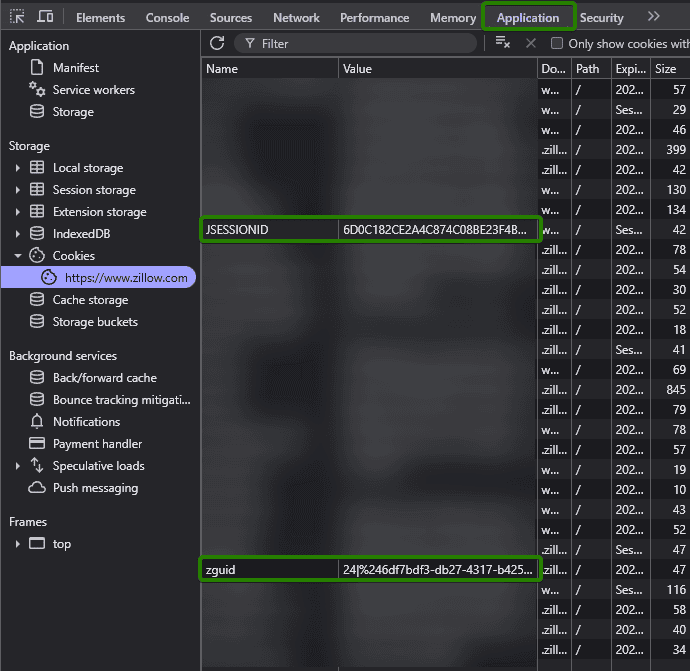Open the Sources tab
690x671 pixels.
[x=231, y=18]
